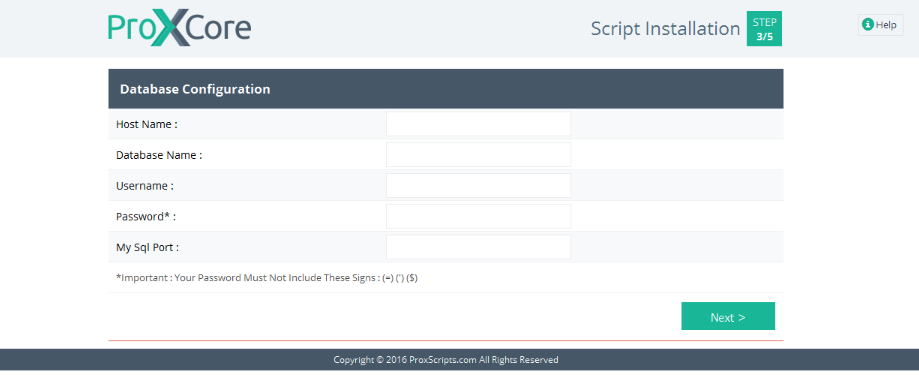Click the 'Database Name :' label

[159, 155]
